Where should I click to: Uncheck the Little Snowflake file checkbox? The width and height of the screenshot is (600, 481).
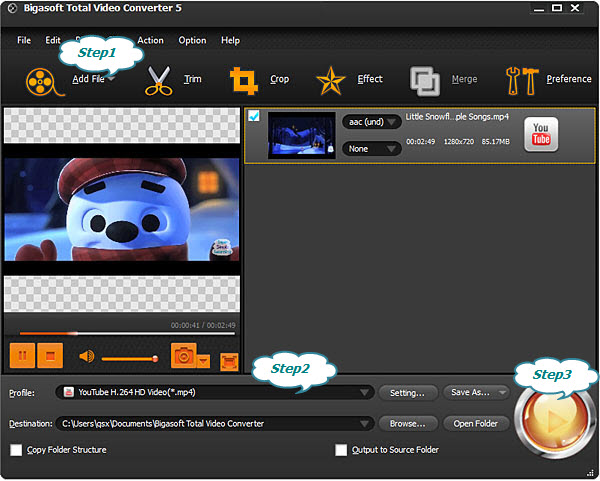pos(254,116)
